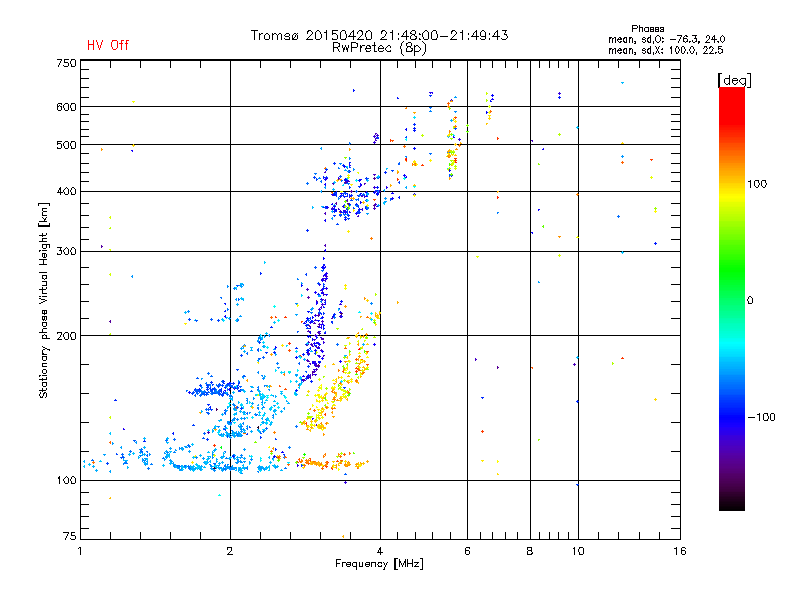
Task: Select the plot title 'Tromsø 20150420 21:48:00-21:49:43'
Action: [x=379, y=35]
